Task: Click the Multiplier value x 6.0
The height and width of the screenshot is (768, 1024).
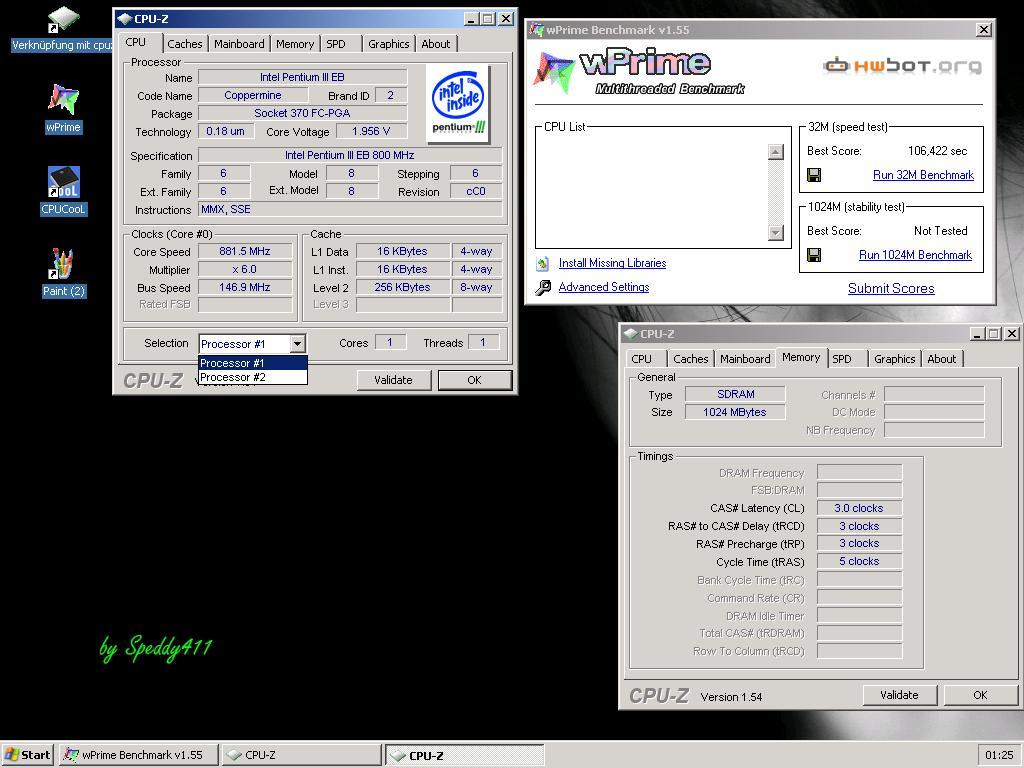Action: tap(245, 269)
